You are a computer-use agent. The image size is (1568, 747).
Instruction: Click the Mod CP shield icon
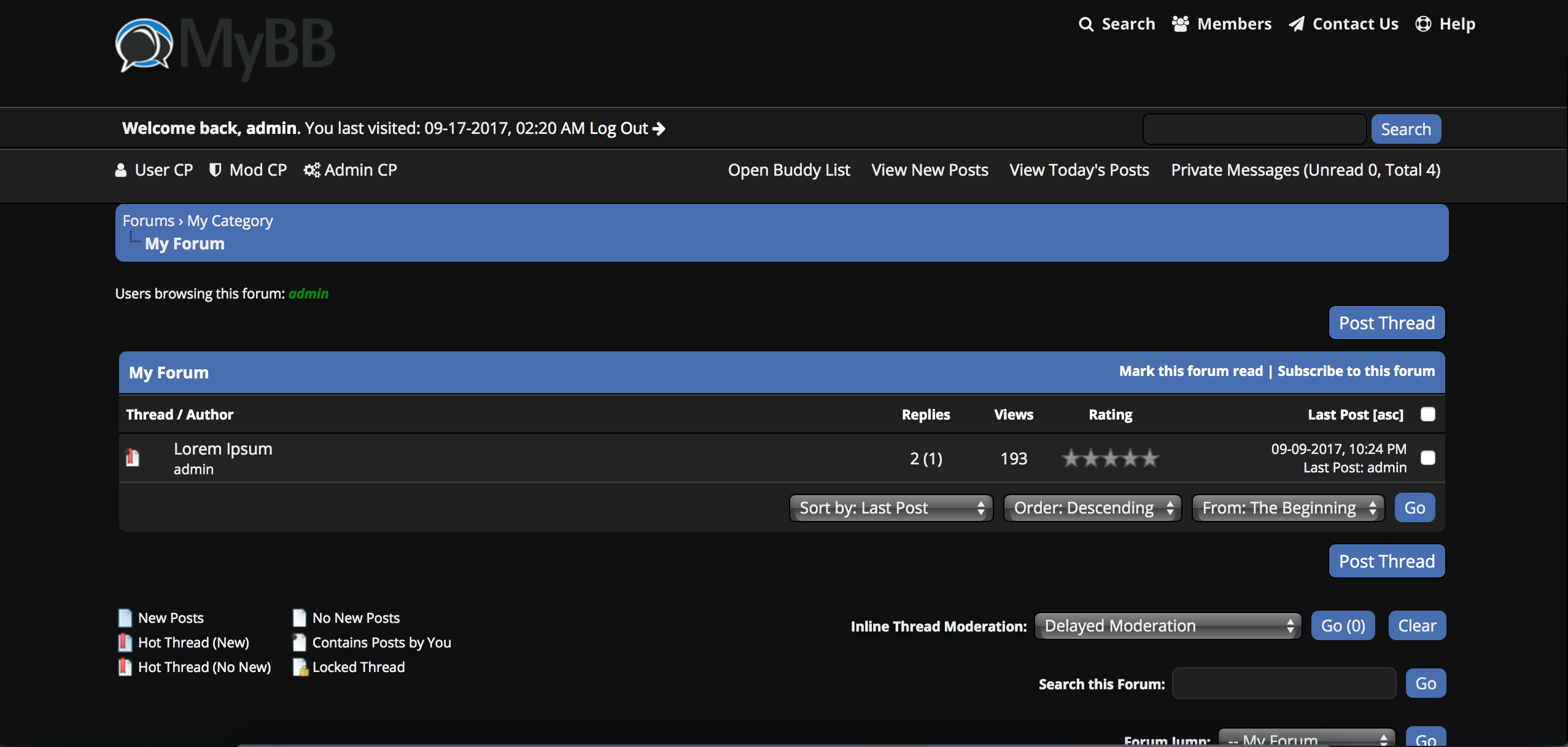click(x=215, y=170)
